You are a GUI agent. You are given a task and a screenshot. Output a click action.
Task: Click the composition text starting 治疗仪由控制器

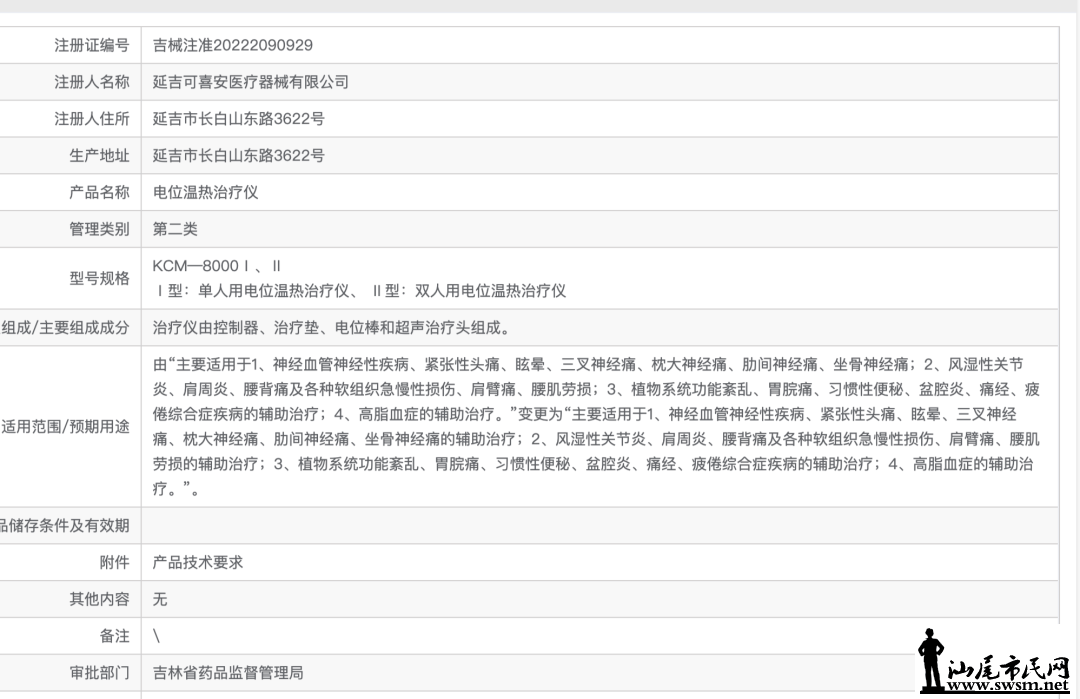tap(332, 328)
